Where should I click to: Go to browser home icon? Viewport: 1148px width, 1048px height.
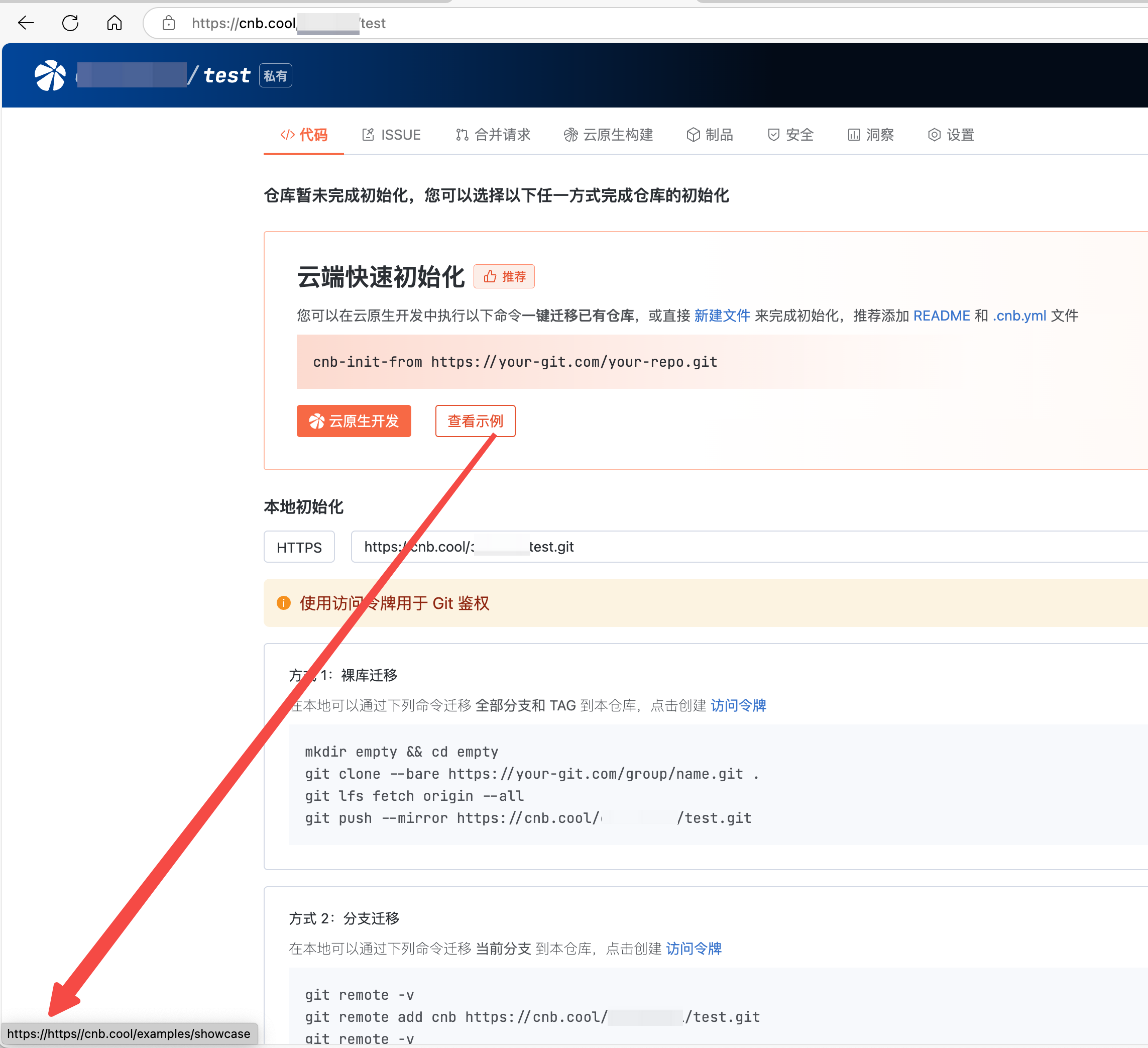tap(114, 23)
